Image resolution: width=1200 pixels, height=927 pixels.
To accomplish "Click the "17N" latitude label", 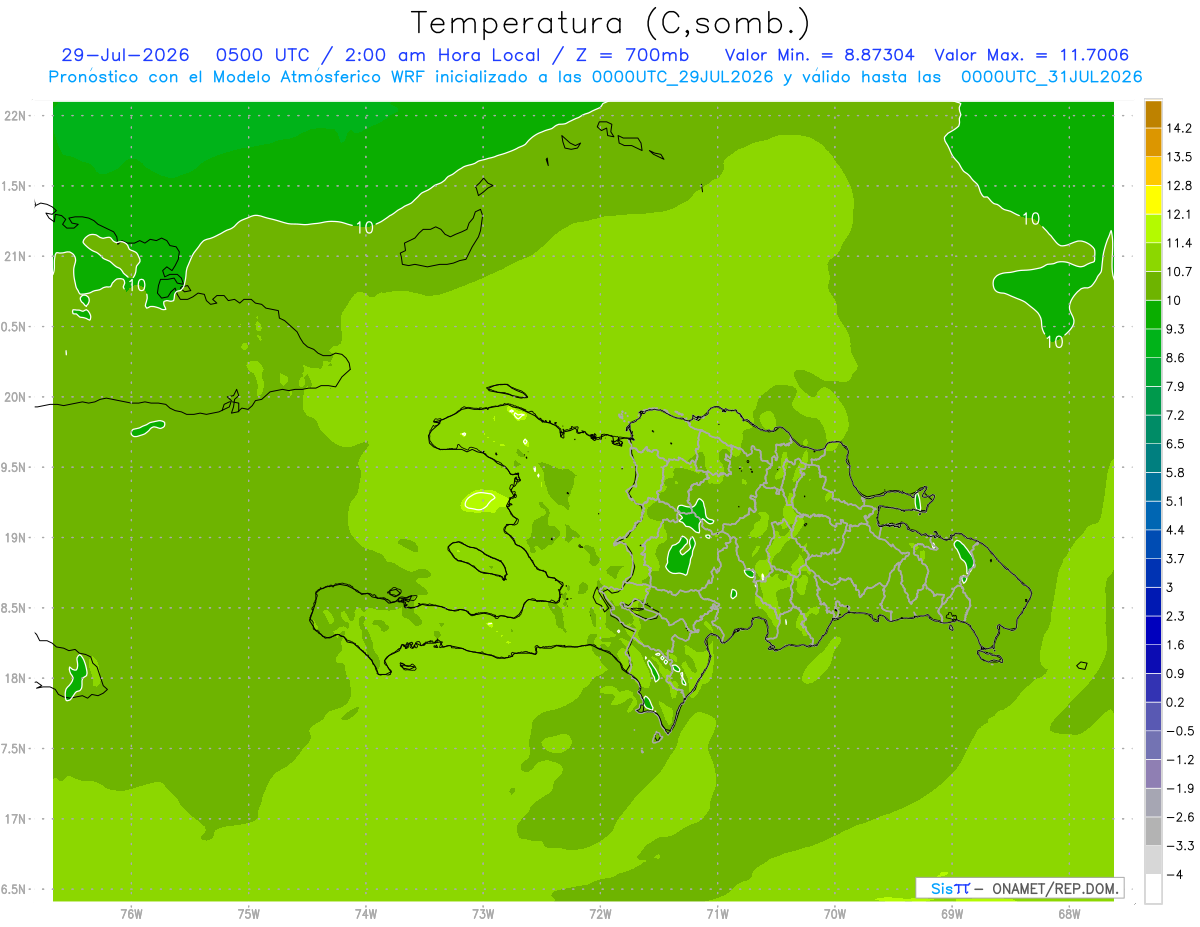I will click(x=16, y=820).
